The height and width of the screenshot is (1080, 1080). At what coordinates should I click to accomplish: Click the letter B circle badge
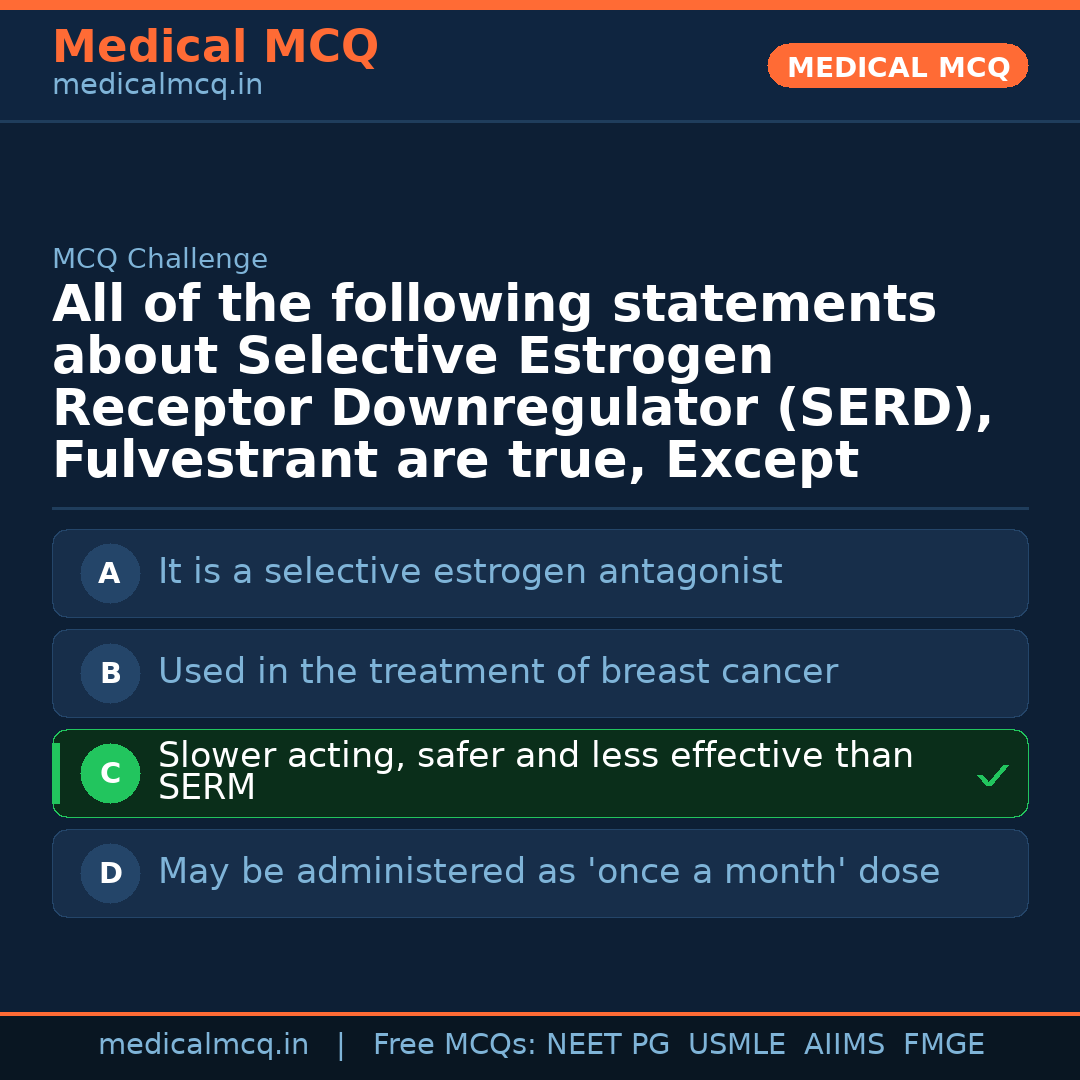tap(110, 673)
